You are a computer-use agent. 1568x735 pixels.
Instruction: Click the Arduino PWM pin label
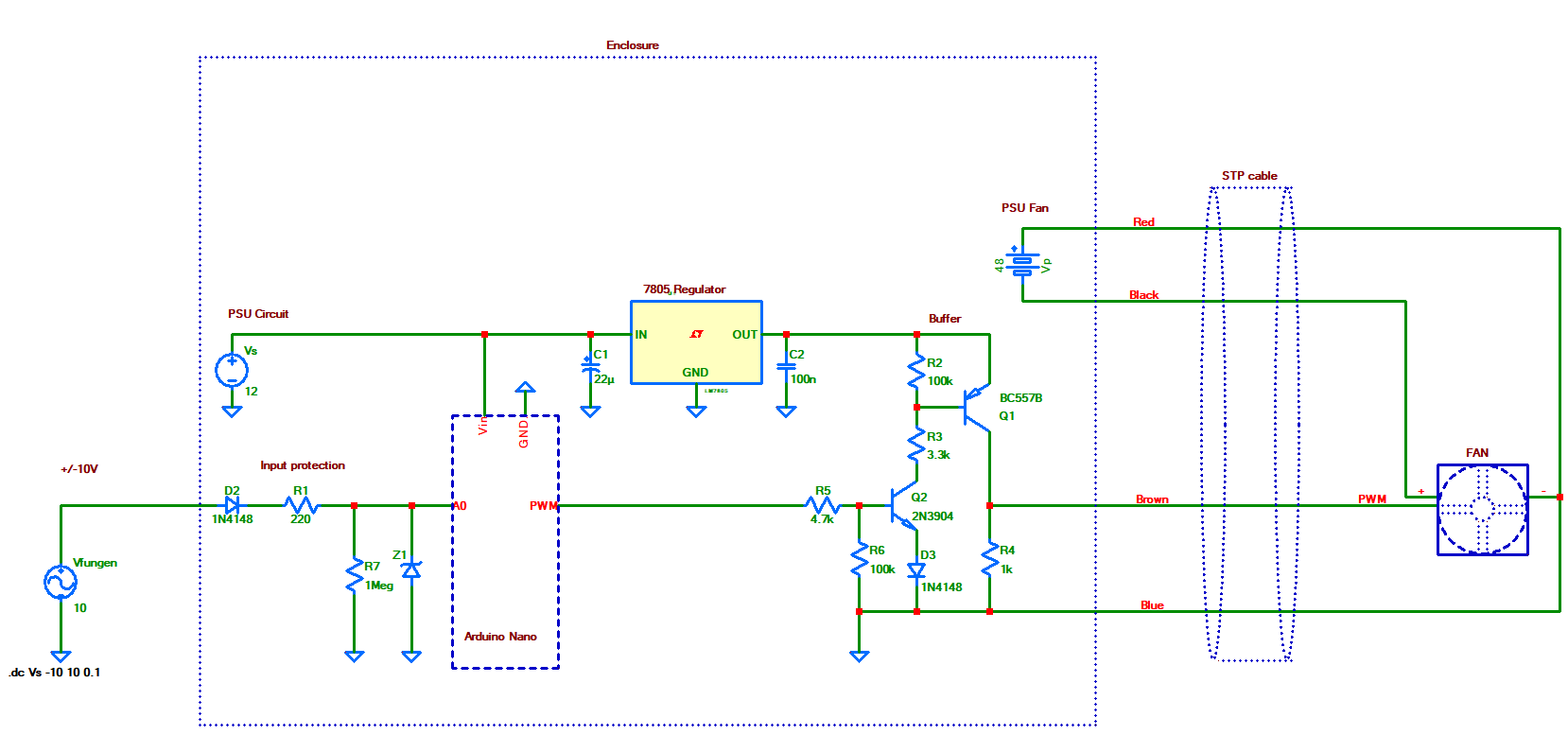click(544, 506)
